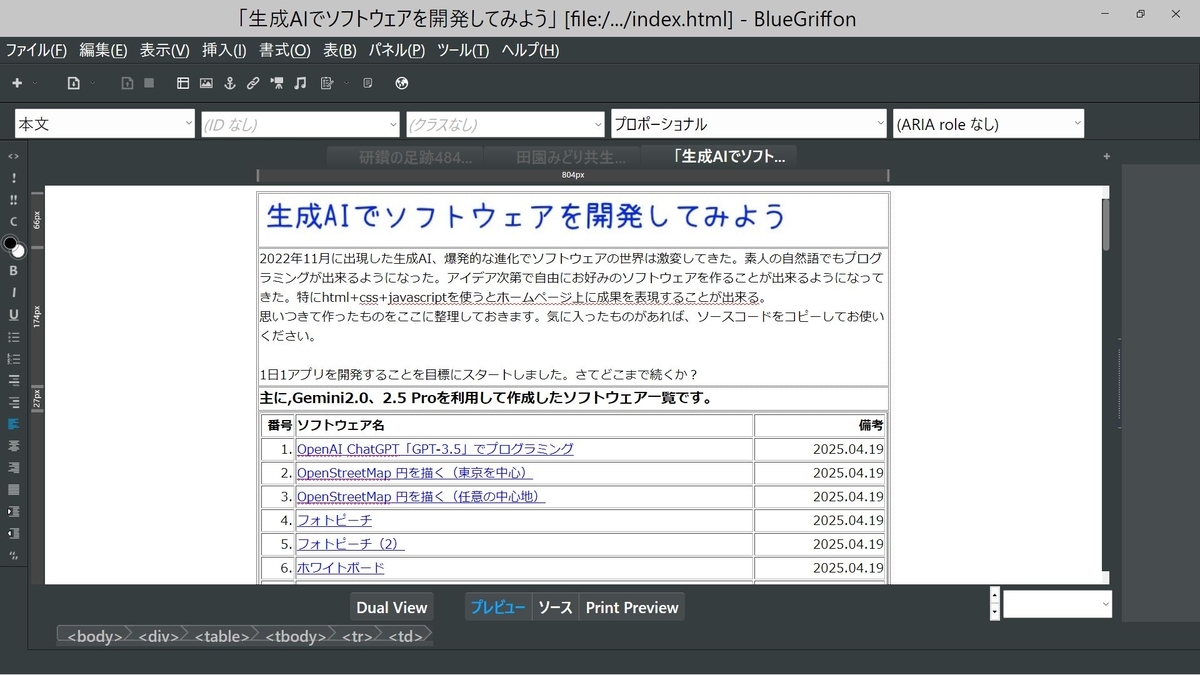This screenshot has height=675, width=1200.
Task: Toggle center alignment in sidebar
Action: [x=14, y=446]
